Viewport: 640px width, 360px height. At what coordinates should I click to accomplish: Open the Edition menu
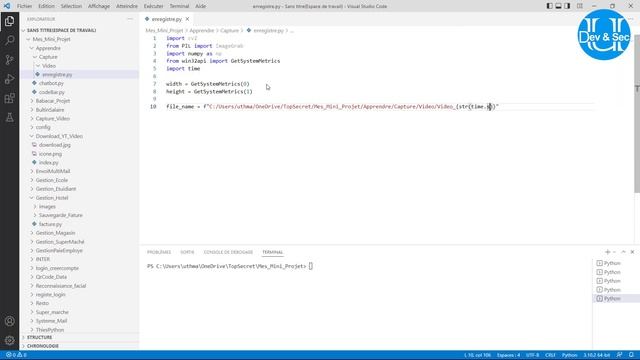(x=46, y=6)
